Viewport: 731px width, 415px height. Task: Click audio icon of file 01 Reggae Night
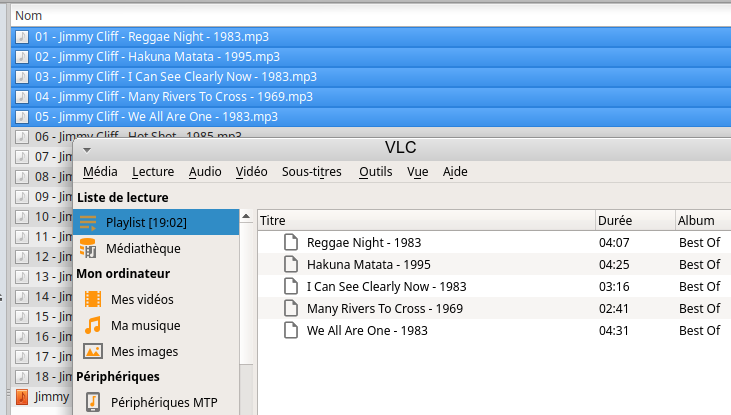coord(22,37)
